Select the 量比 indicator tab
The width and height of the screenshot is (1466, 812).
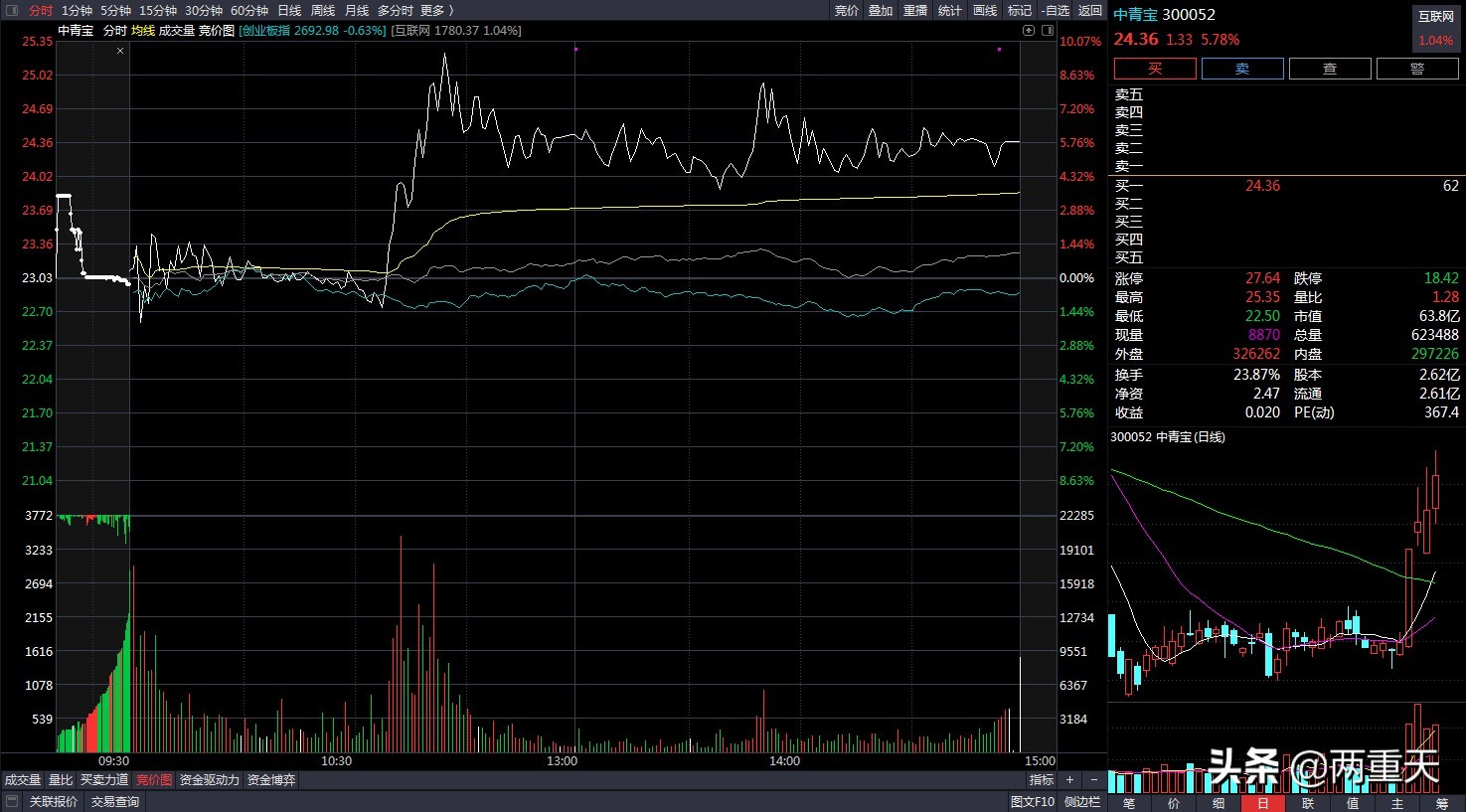pyautogui.click(x=61, y=780)
